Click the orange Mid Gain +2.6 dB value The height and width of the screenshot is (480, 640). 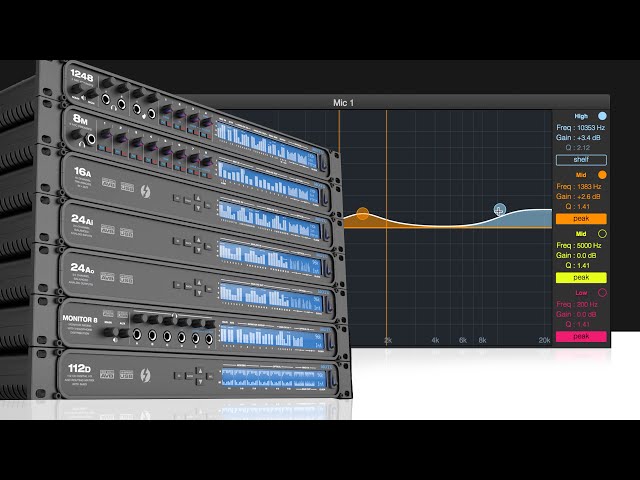coord(580,197)
